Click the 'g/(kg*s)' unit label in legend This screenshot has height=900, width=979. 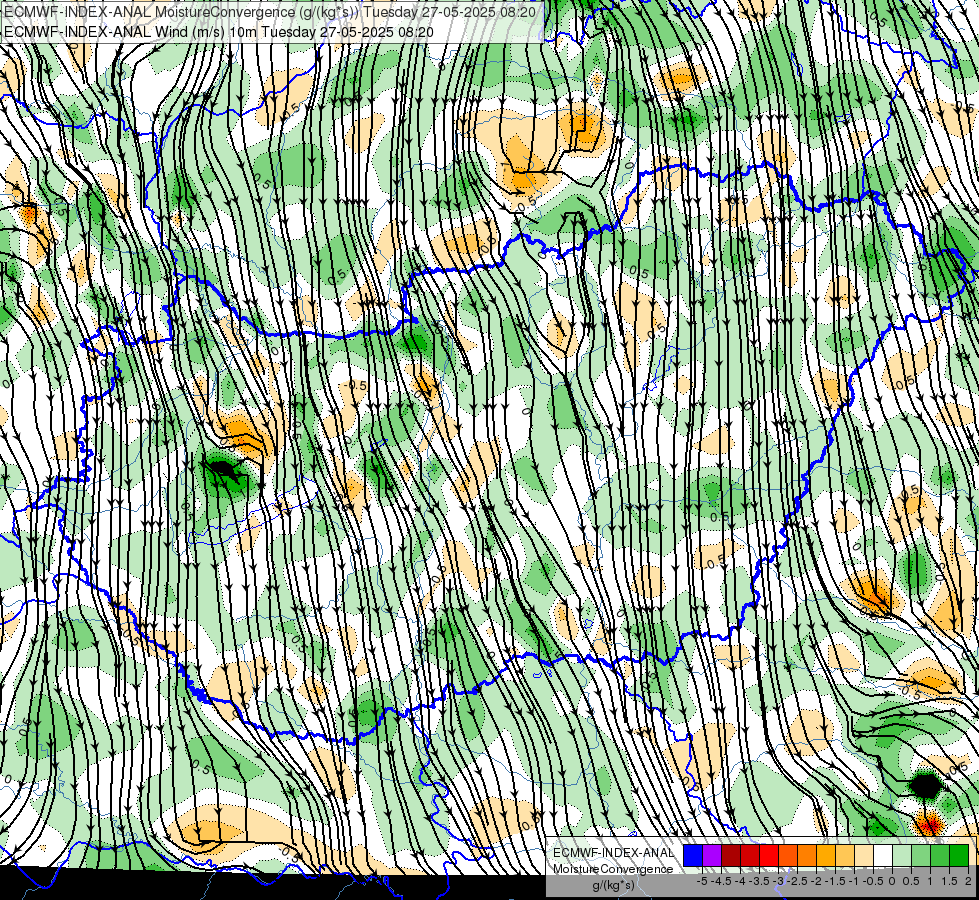point(613,885)
